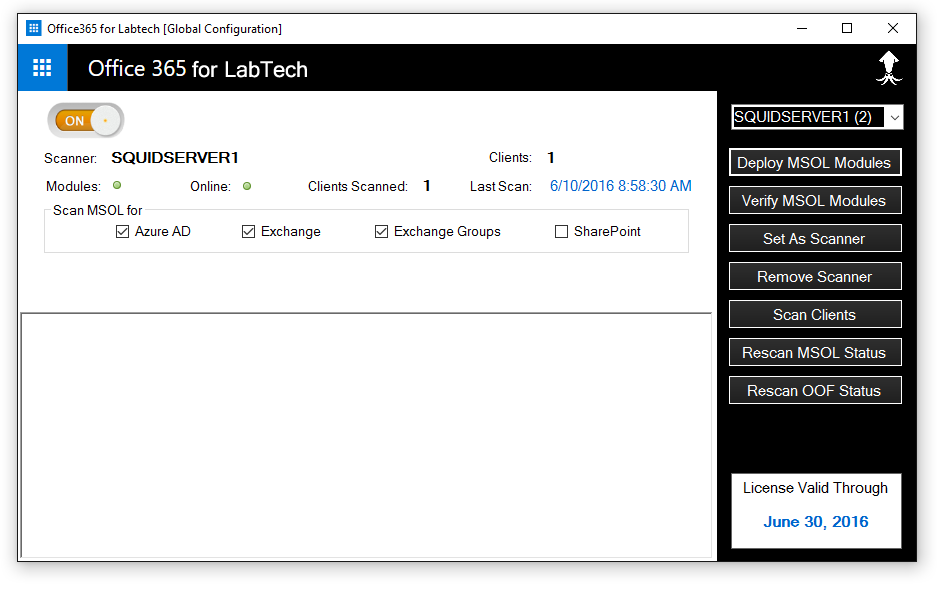Click Deploy MSOL Modules

(815, 162)
